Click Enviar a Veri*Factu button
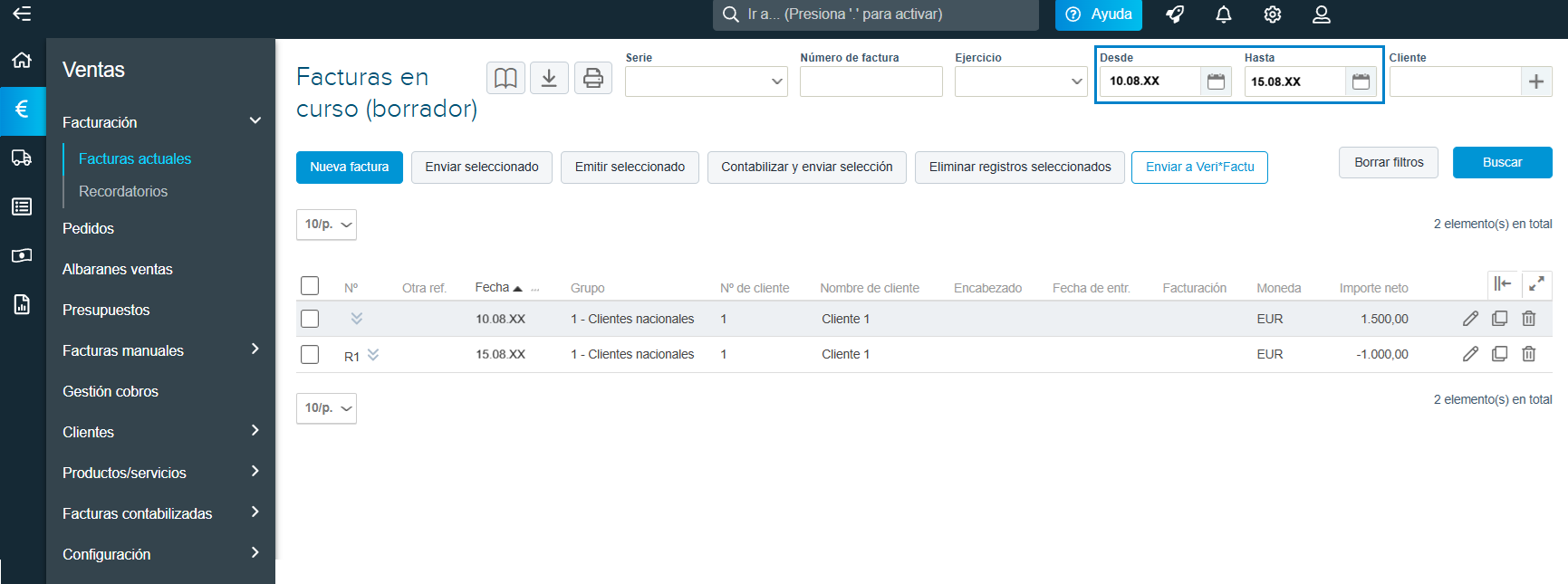The height and width of the screenshot is (584, 1568). [x=1199, y=168]
